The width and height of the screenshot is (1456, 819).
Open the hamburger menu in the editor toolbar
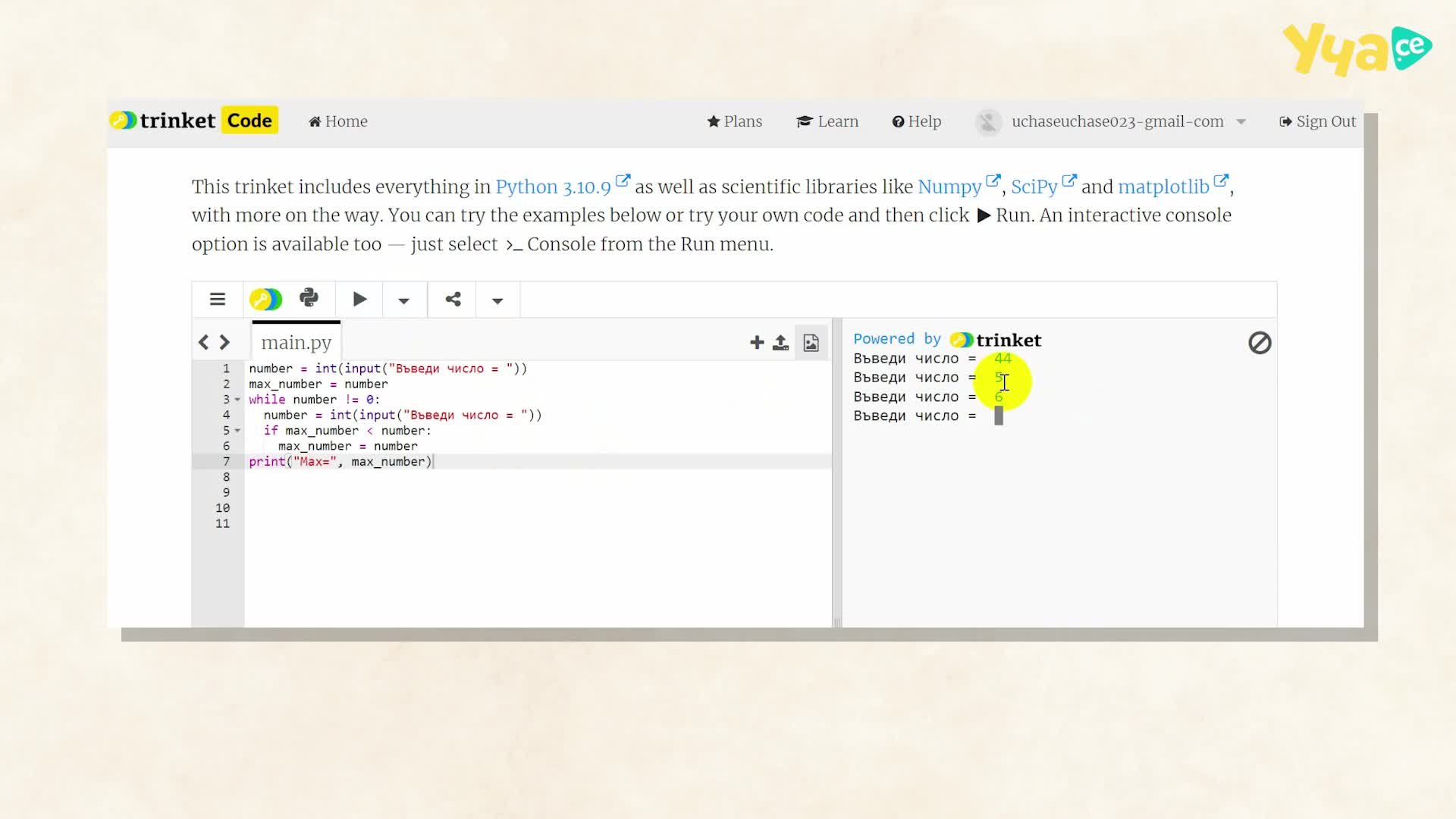(218, 300)
